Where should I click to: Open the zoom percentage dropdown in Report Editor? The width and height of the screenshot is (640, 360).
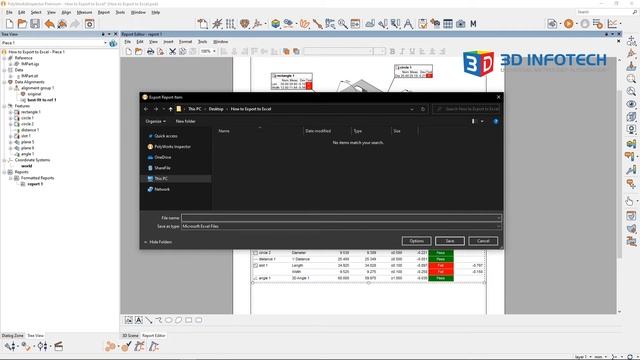click(x=214, y=51)
